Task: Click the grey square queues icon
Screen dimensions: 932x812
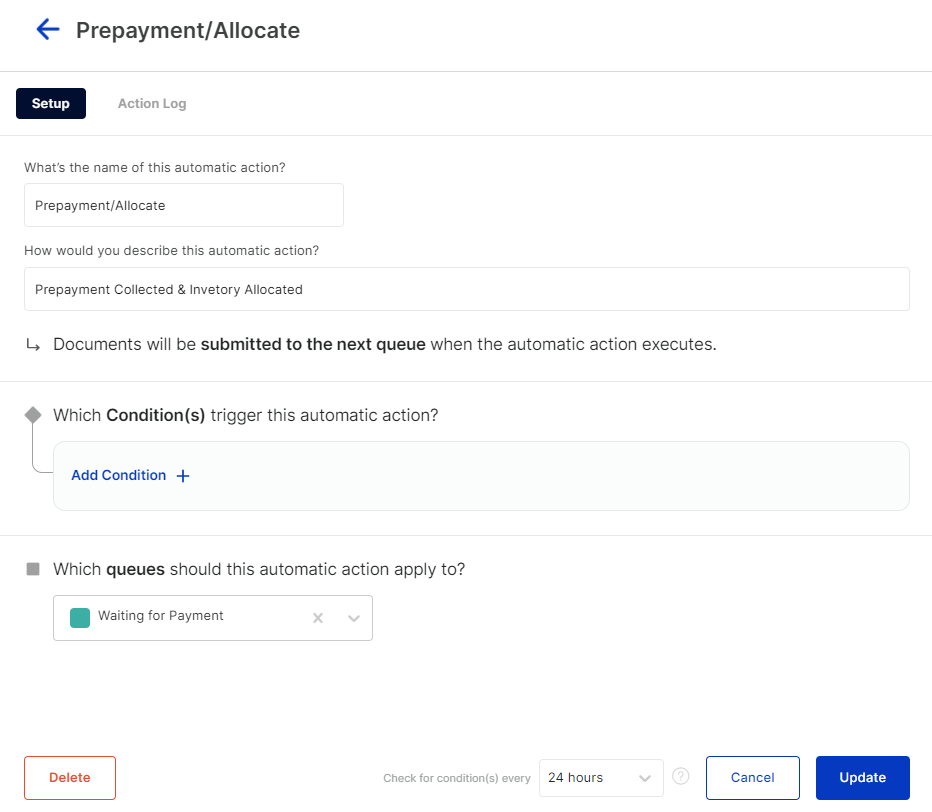Action: click(33, 569)
